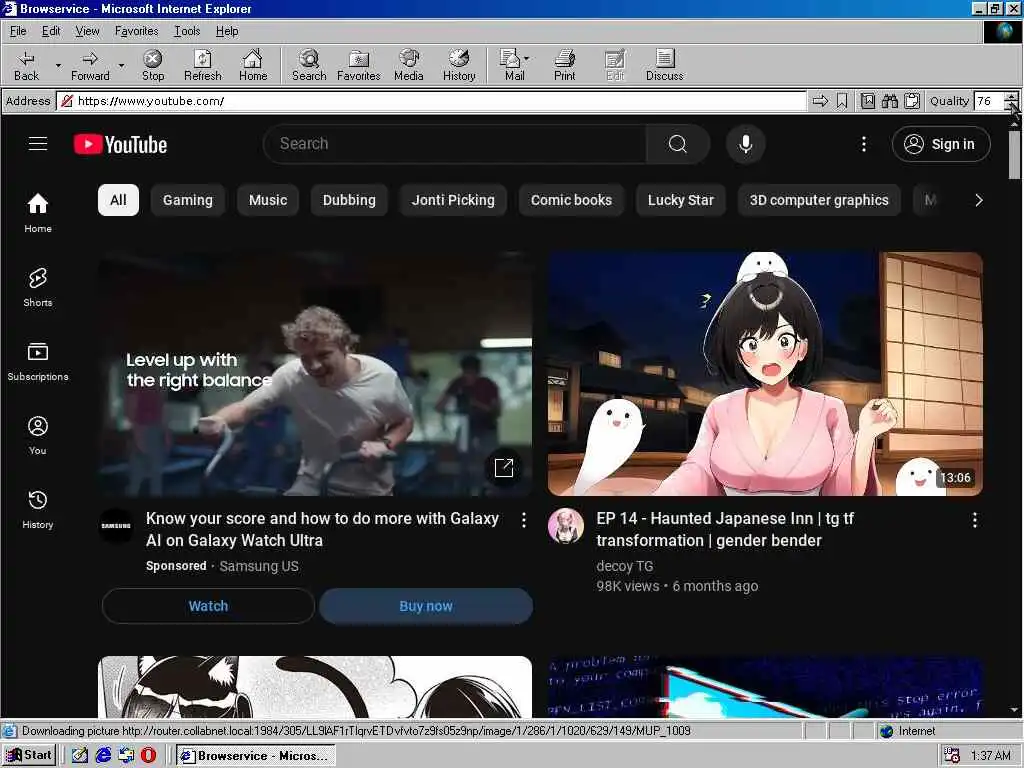
Task: Click the ad's Watch button
Action: [x=208, y=605]
